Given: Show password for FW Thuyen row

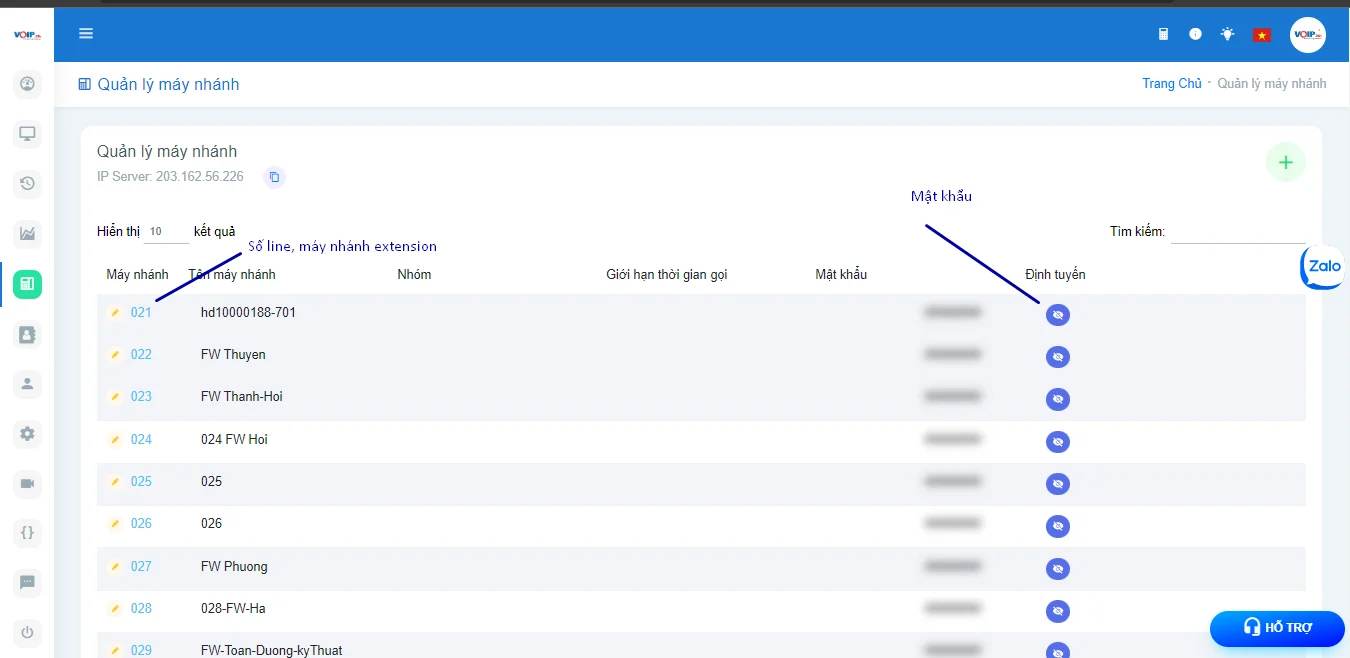Looking at the screenshot, I should [x=1058, y=357].
